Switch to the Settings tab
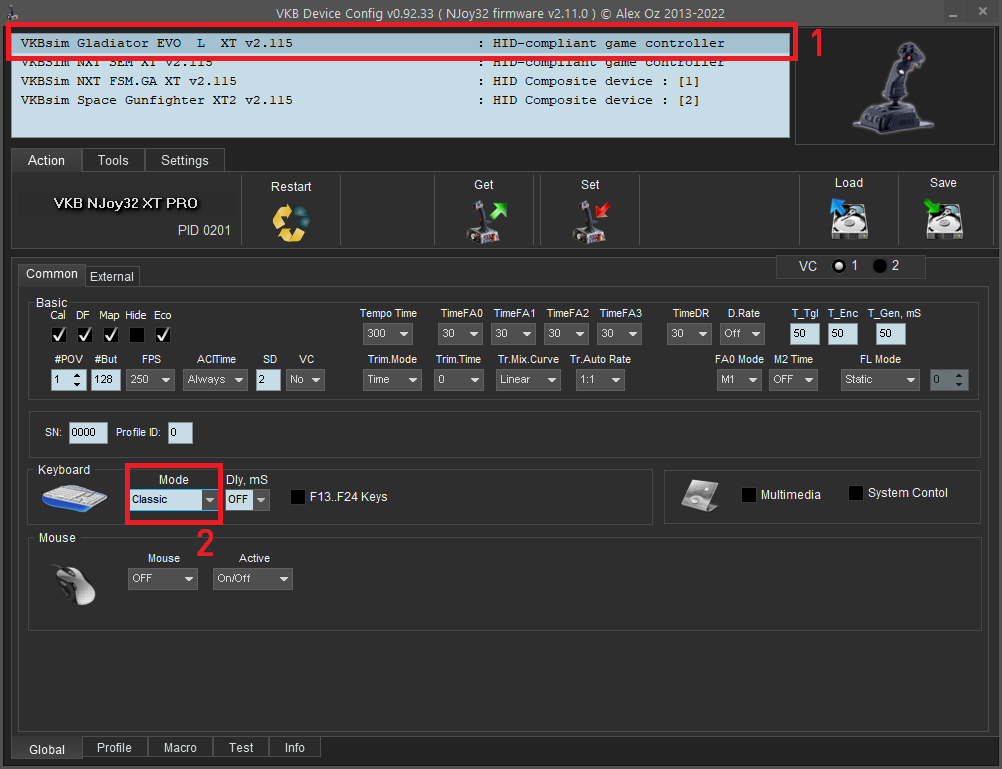The width and height of the screenshot is (1002, 769). click(x=185, y=160)
